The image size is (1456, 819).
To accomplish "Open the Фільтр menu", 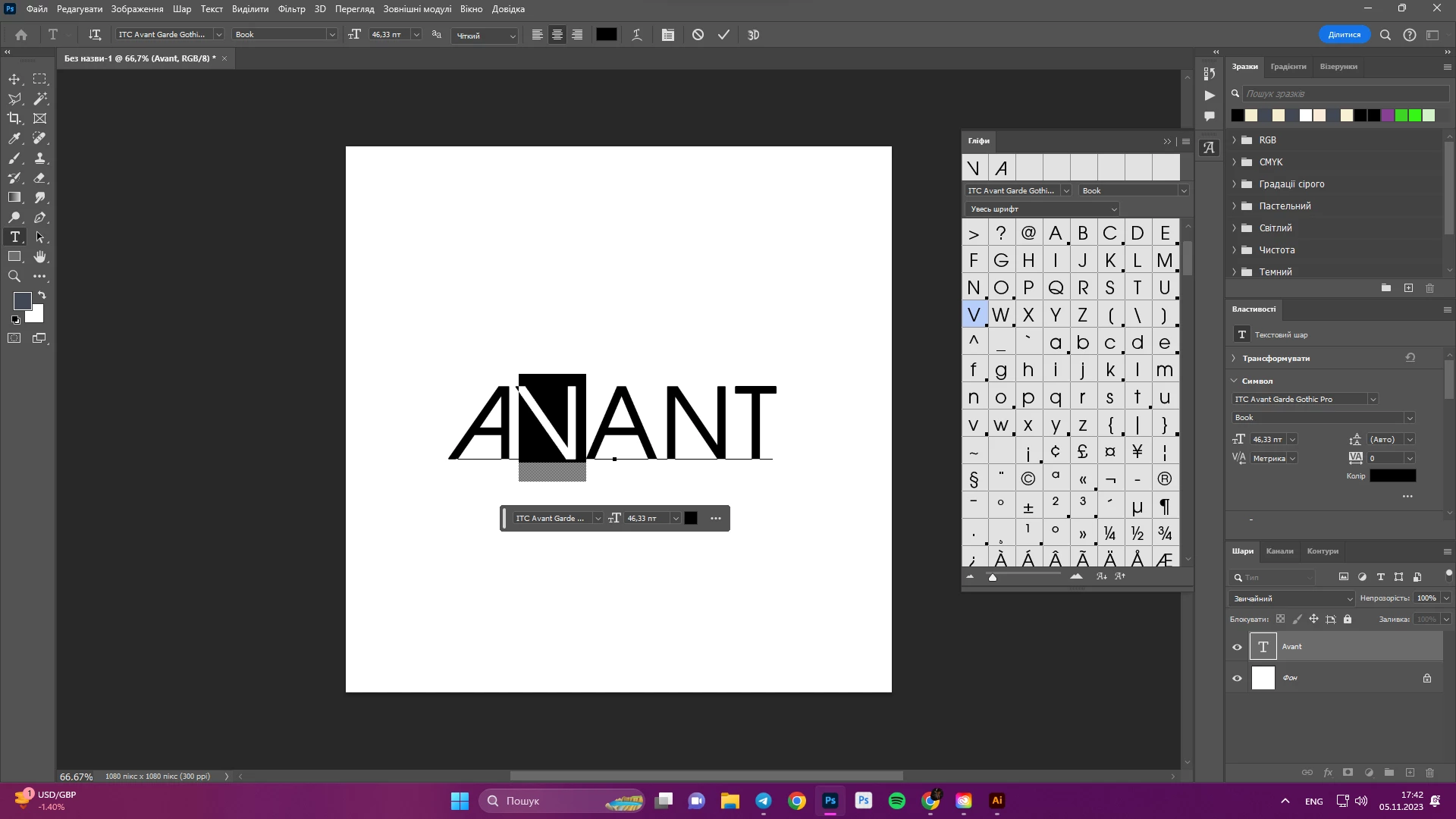I will 291,9.
